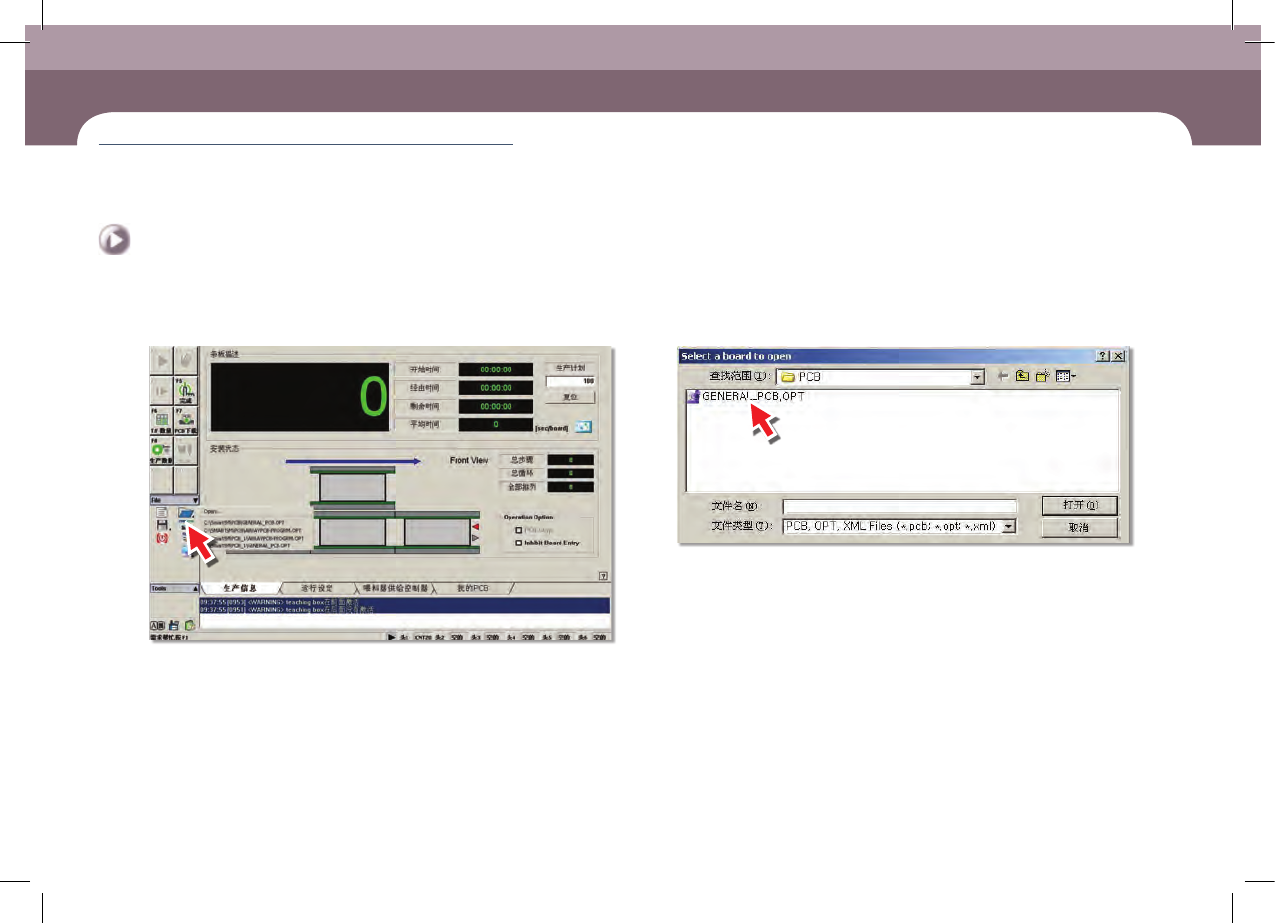The image size is (1275, 923).
Task: Select the first WARNING teaching box log line
Action: [x=404, y=602]
